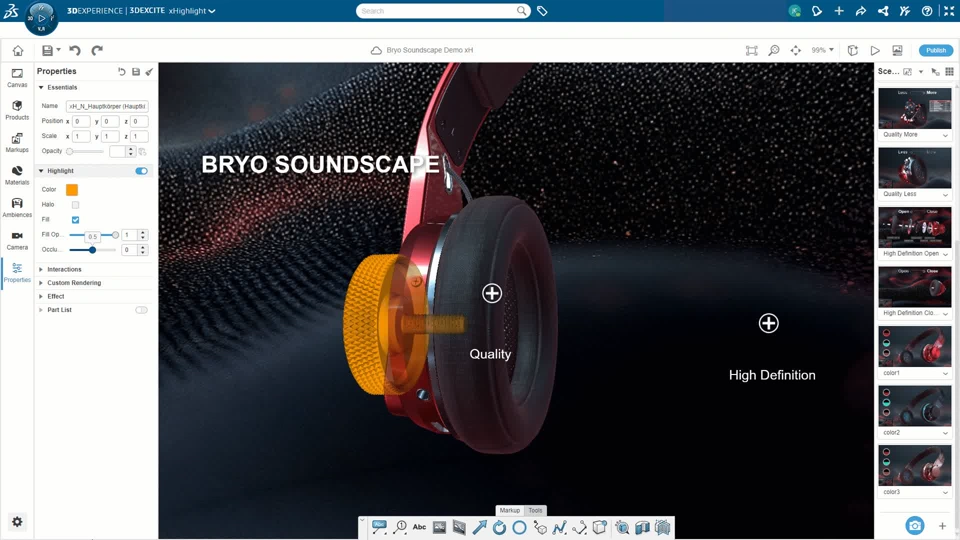Switch to the Tools tab
960x540 pixels.
(x=535, y=510)
